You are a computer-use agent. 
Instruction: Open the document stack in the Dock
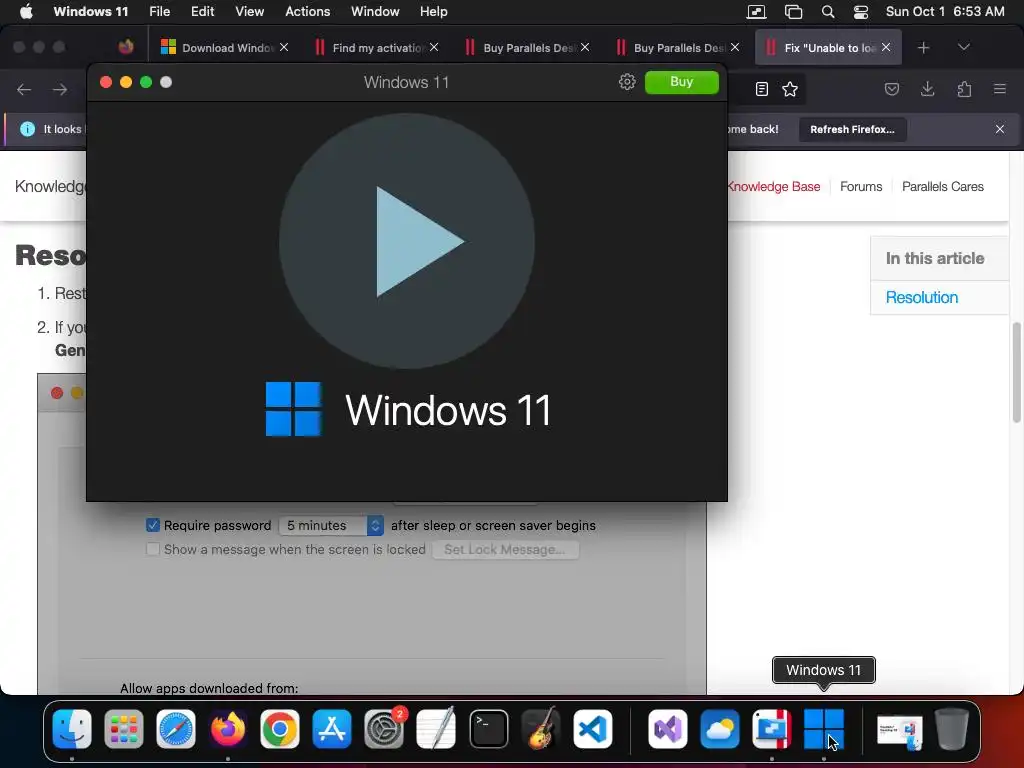[x=899, y=730]
